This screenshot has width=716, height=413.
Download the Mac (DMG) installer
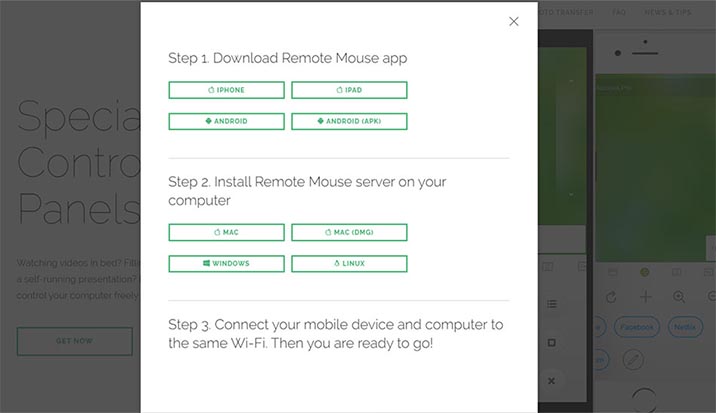click(349, 232)
